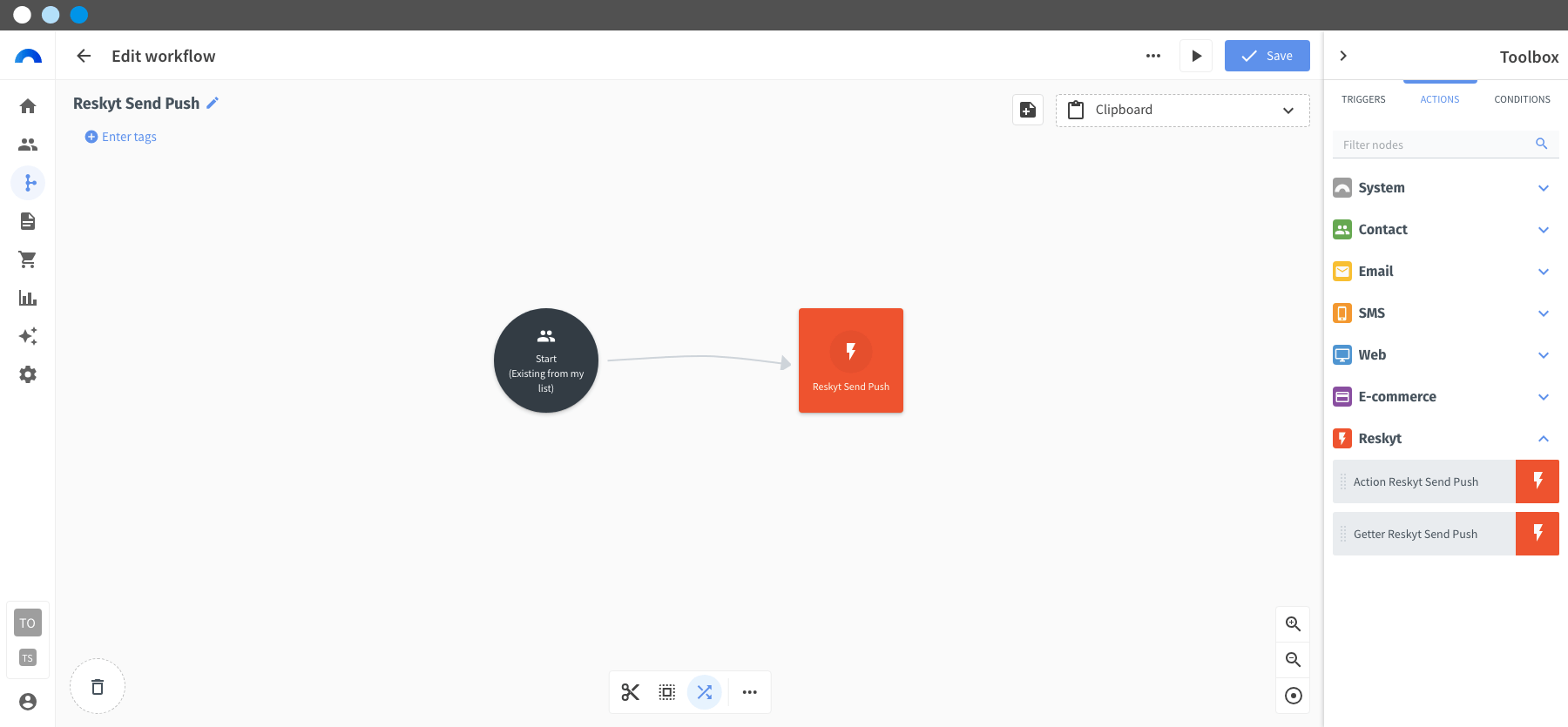Open the header more options menu

pyautogui.click(x=1153, y=56)
